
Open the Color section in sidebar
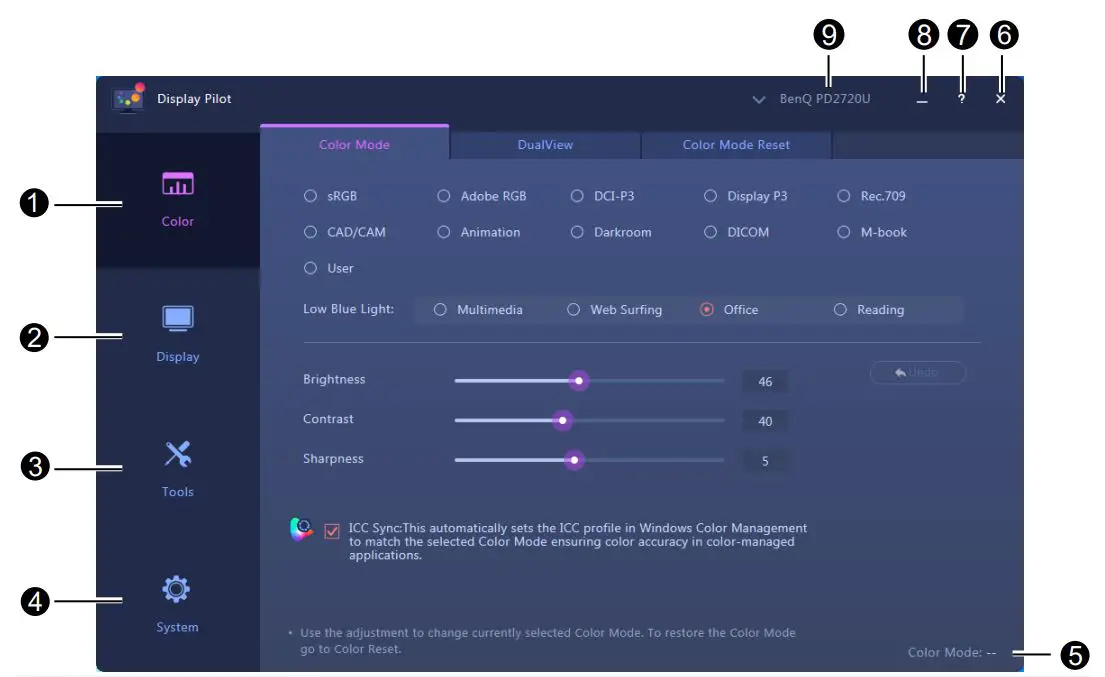[x=178, y=199]
